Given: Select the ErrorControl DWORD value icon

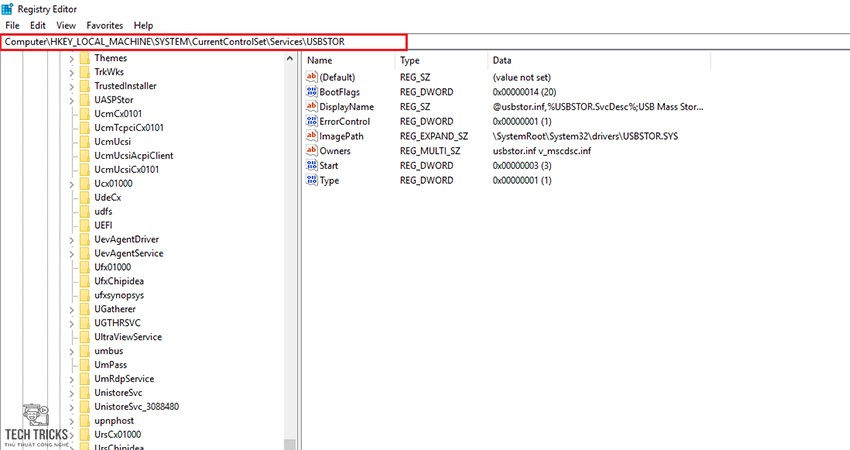Looking at the screenshot, I should pos(311,121).
